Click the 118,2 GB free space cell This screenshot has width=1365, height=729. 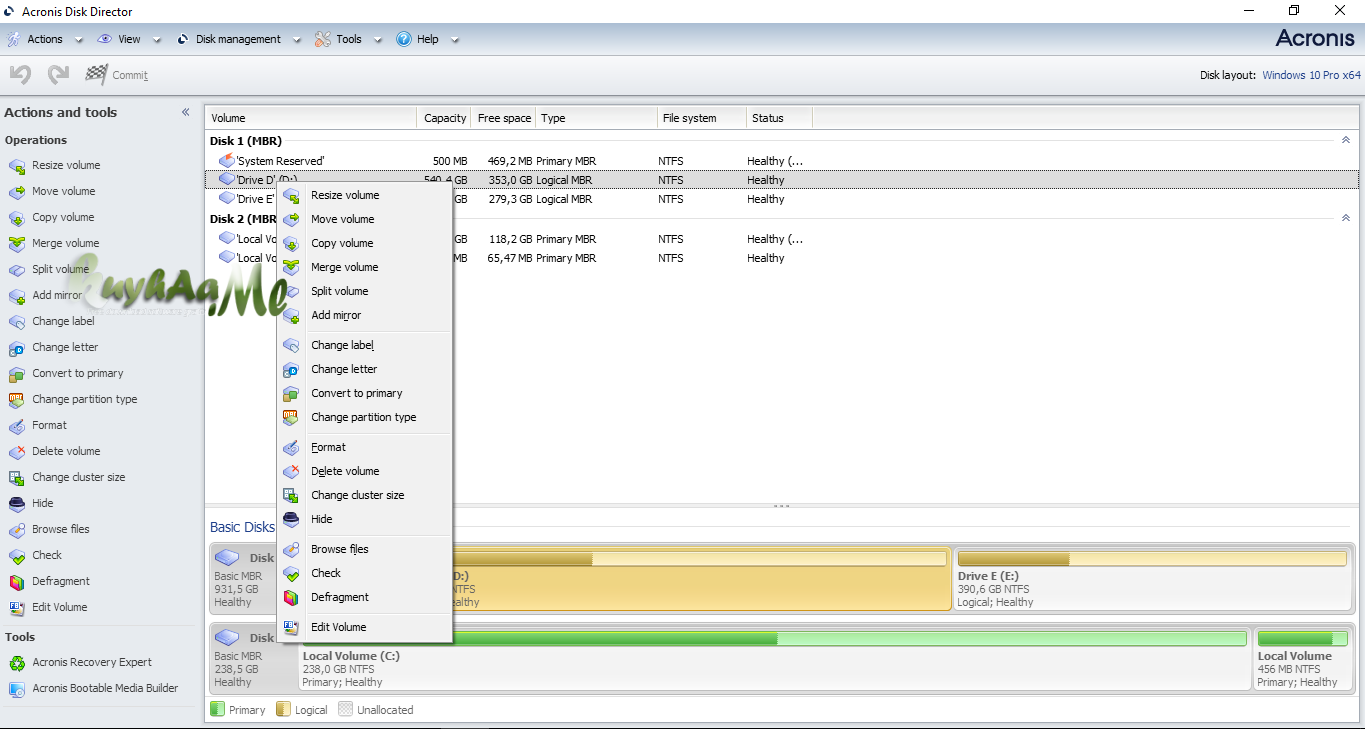click(509, 239)
